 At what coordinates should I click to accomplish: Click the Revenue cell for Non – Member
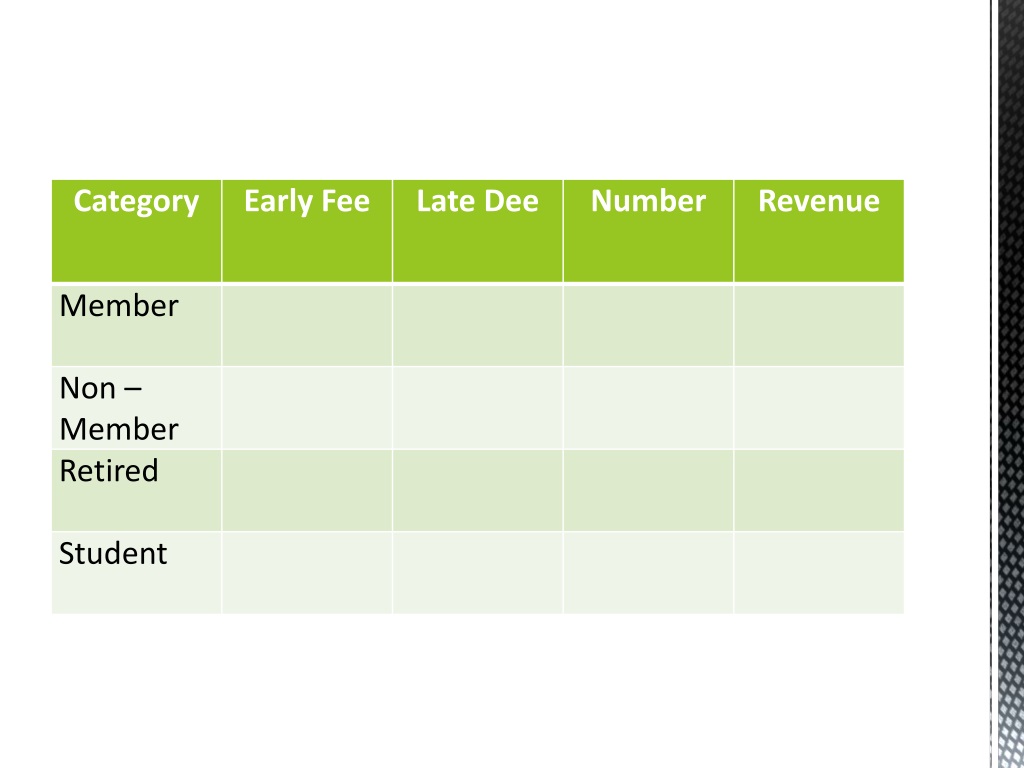tap(819, 408)
